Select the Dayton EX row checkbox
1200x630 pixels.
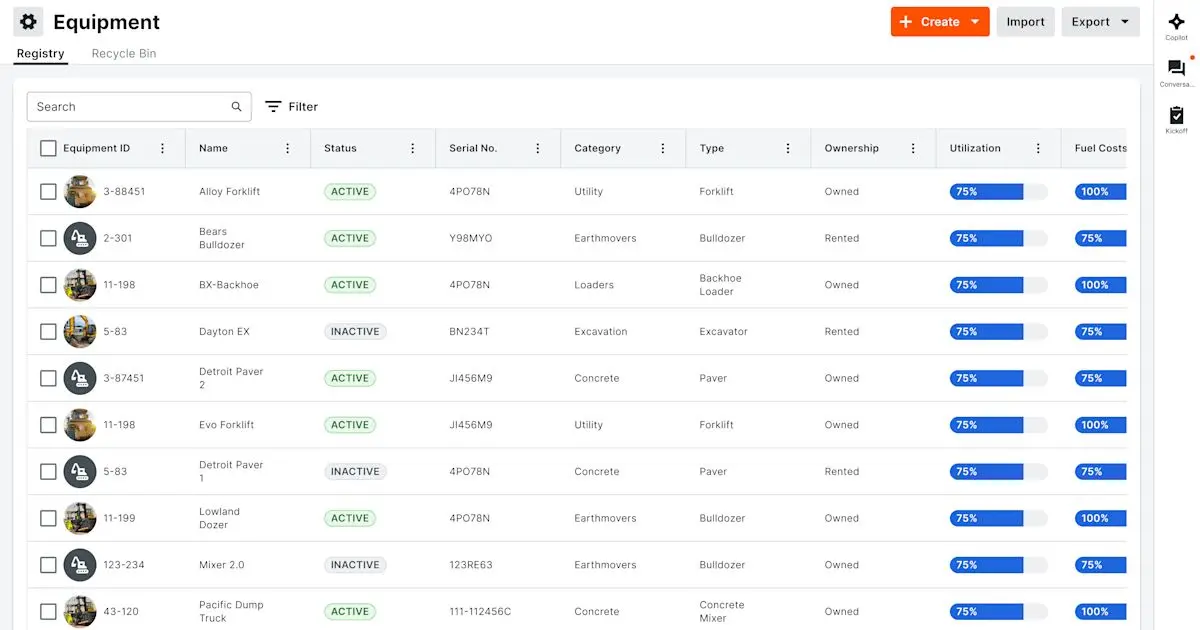click(48, 331)
